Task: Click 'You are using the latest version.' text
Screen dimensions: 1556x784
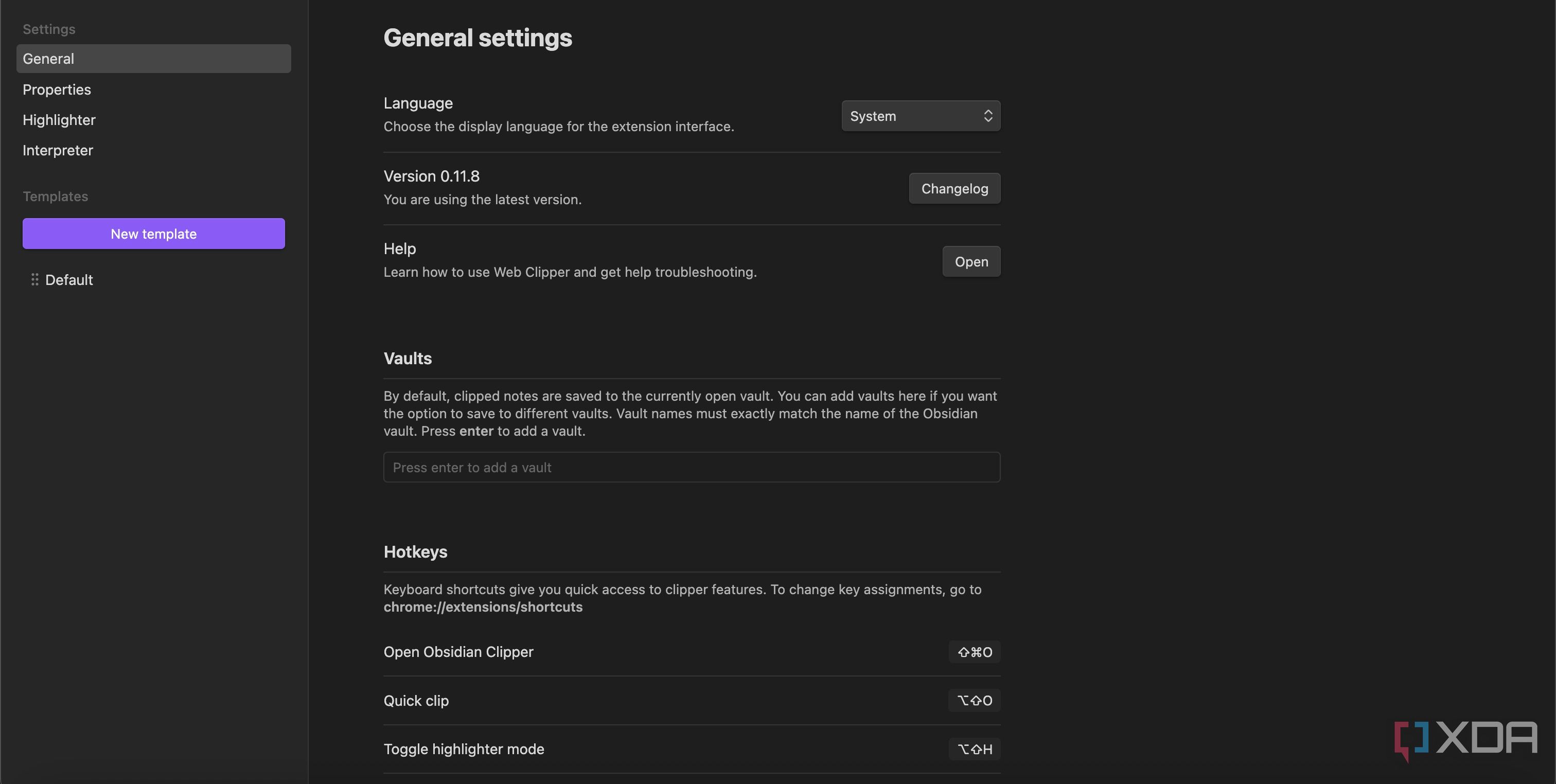Action: tap(483, 199)
